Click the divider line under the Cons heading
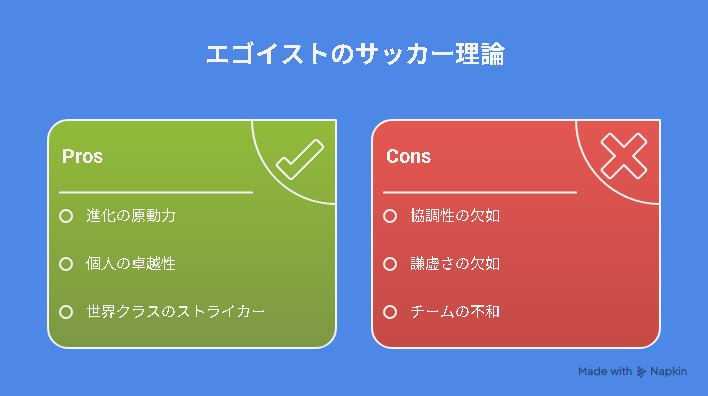Viewport: 708px width, 396px height. [480, 192]
